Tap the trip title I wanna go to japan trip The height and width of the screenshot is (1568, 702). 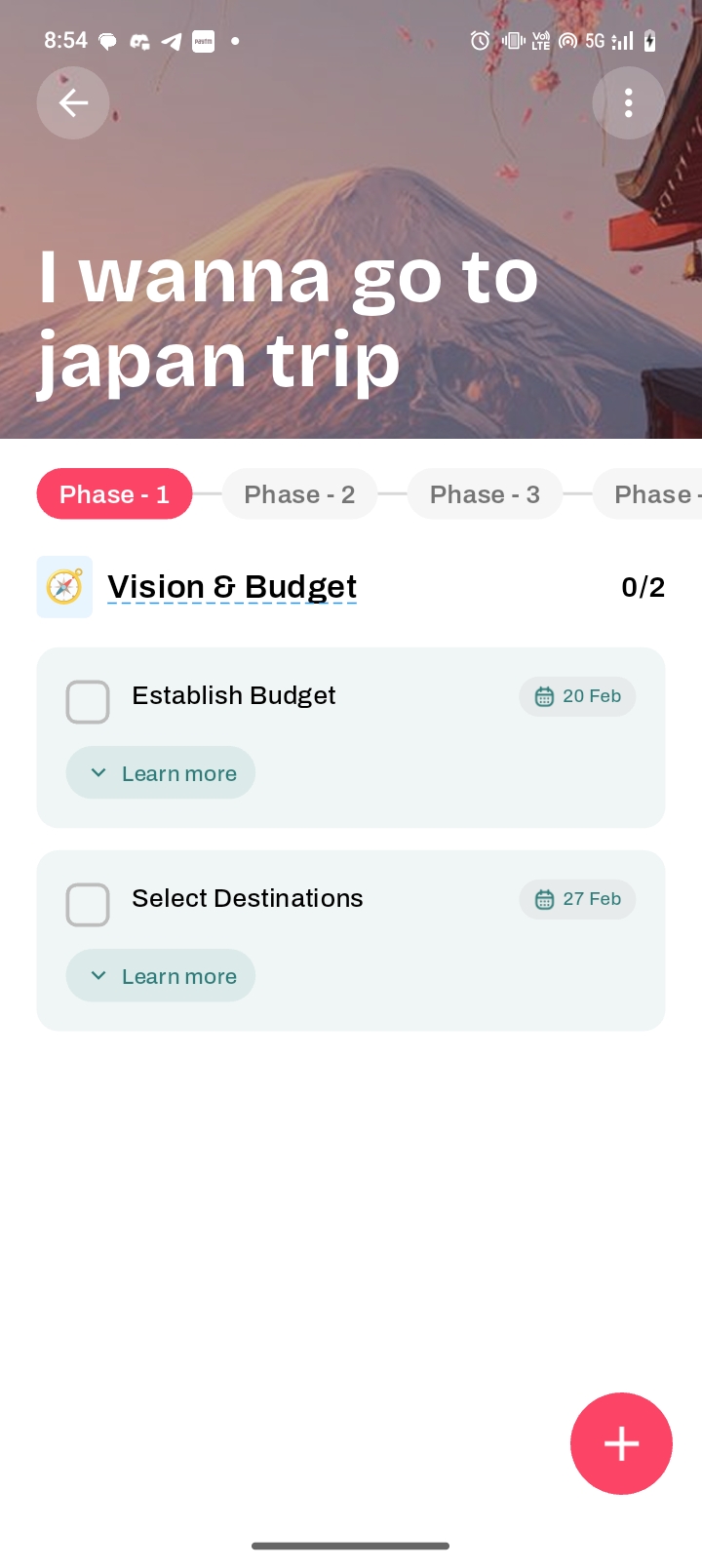(288, 319)
